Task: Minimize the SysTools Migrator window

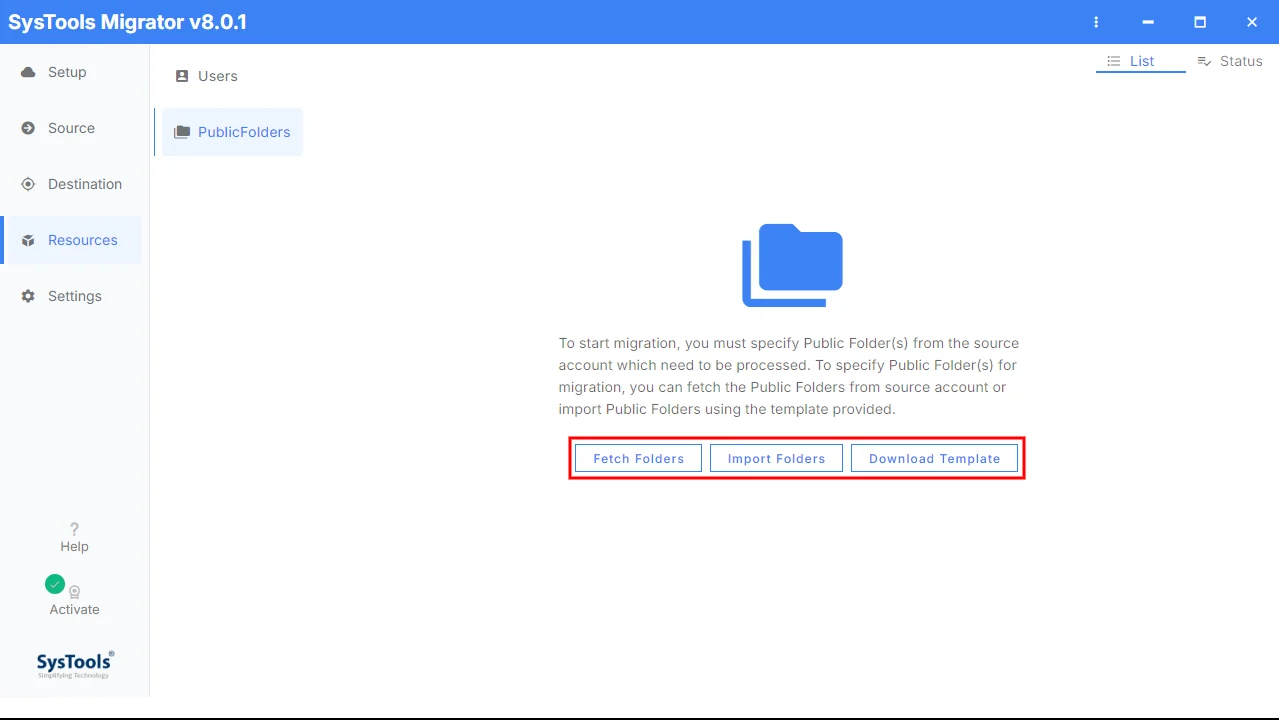Action: (x=1148, y=22)
